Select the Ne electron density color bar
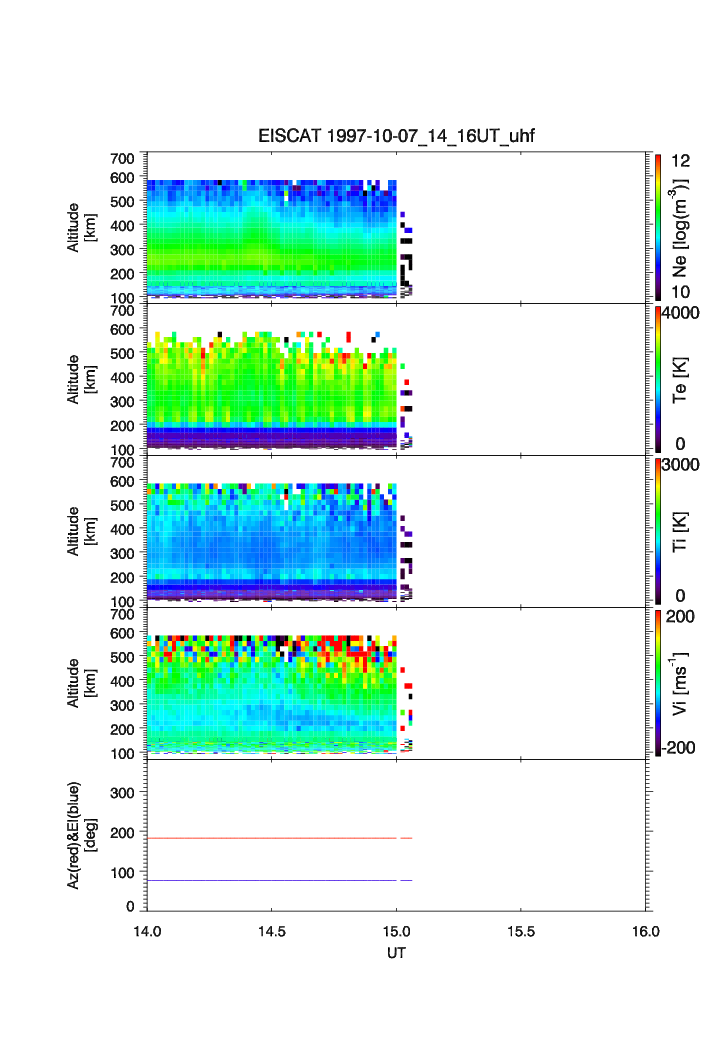The width and height of the screenshot is (708, 1063). point(658,227)
